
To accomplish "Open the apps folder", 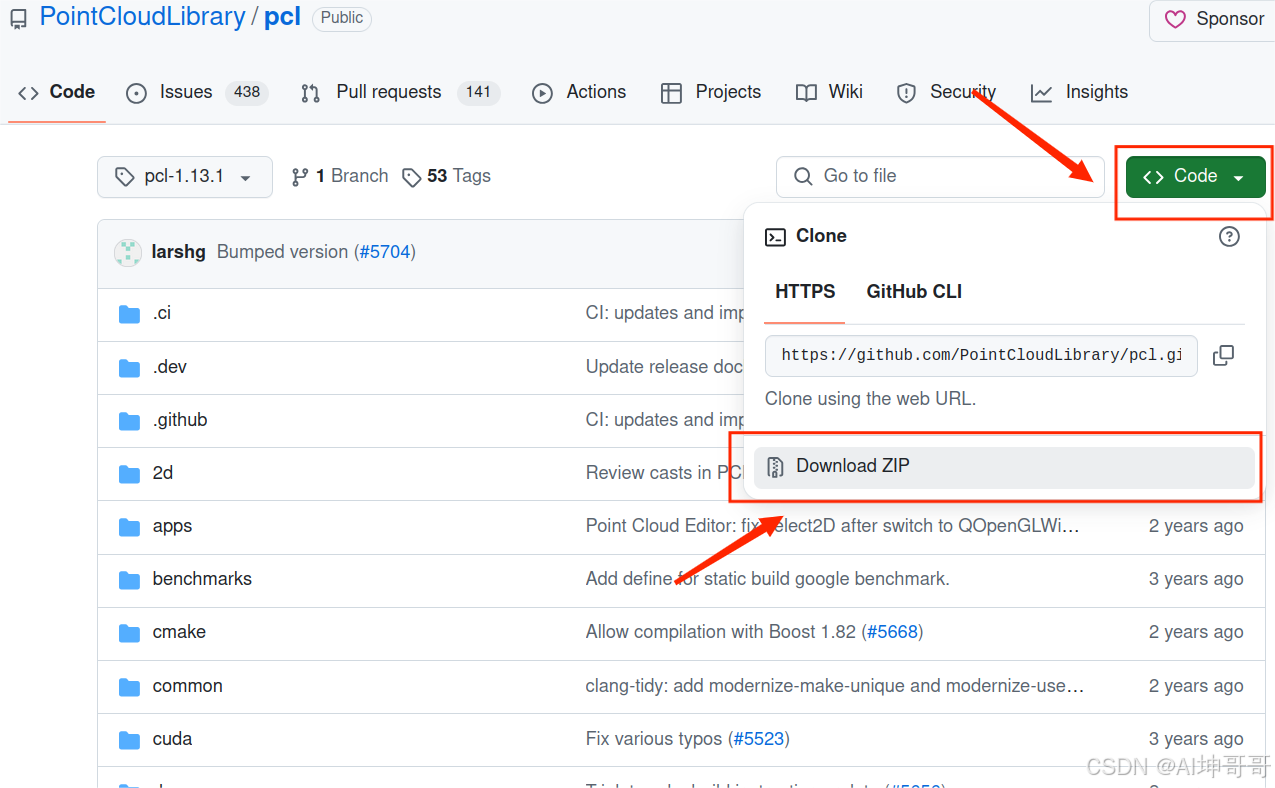I will (172, 526).
